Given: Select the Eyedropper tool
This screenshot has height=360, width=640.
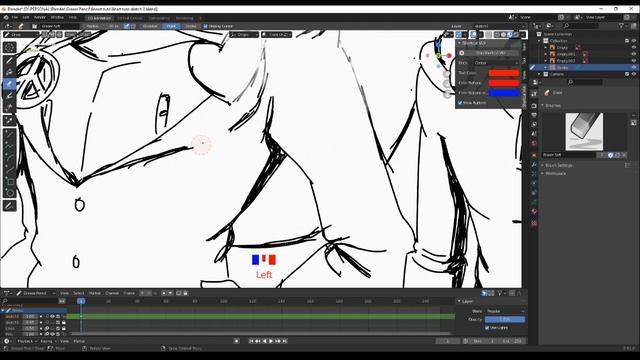Looking at the screenshot, I should click(9, 121).
